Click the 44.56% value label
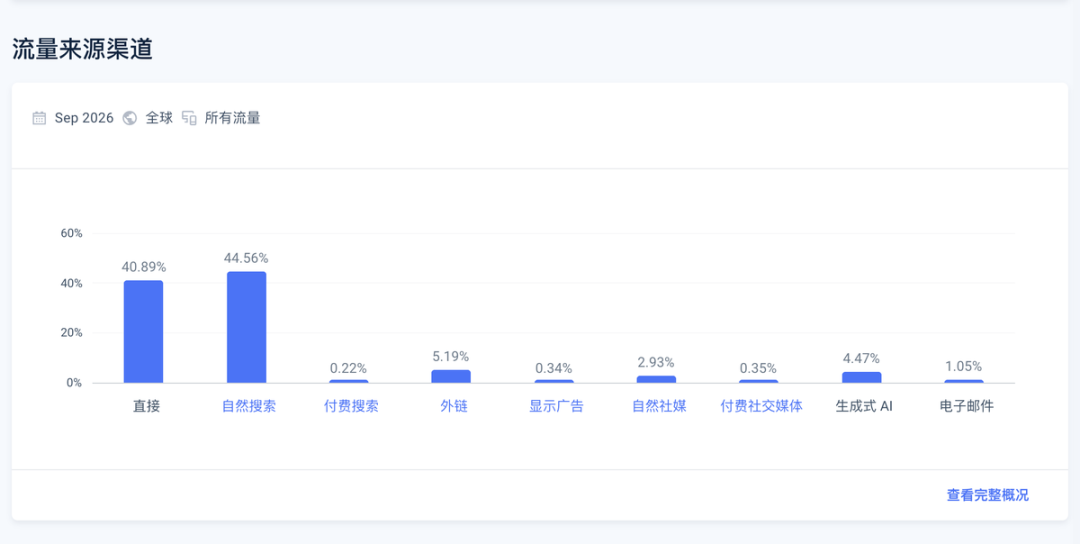Screen dimensions: 1080x544 tap(246, 258)
